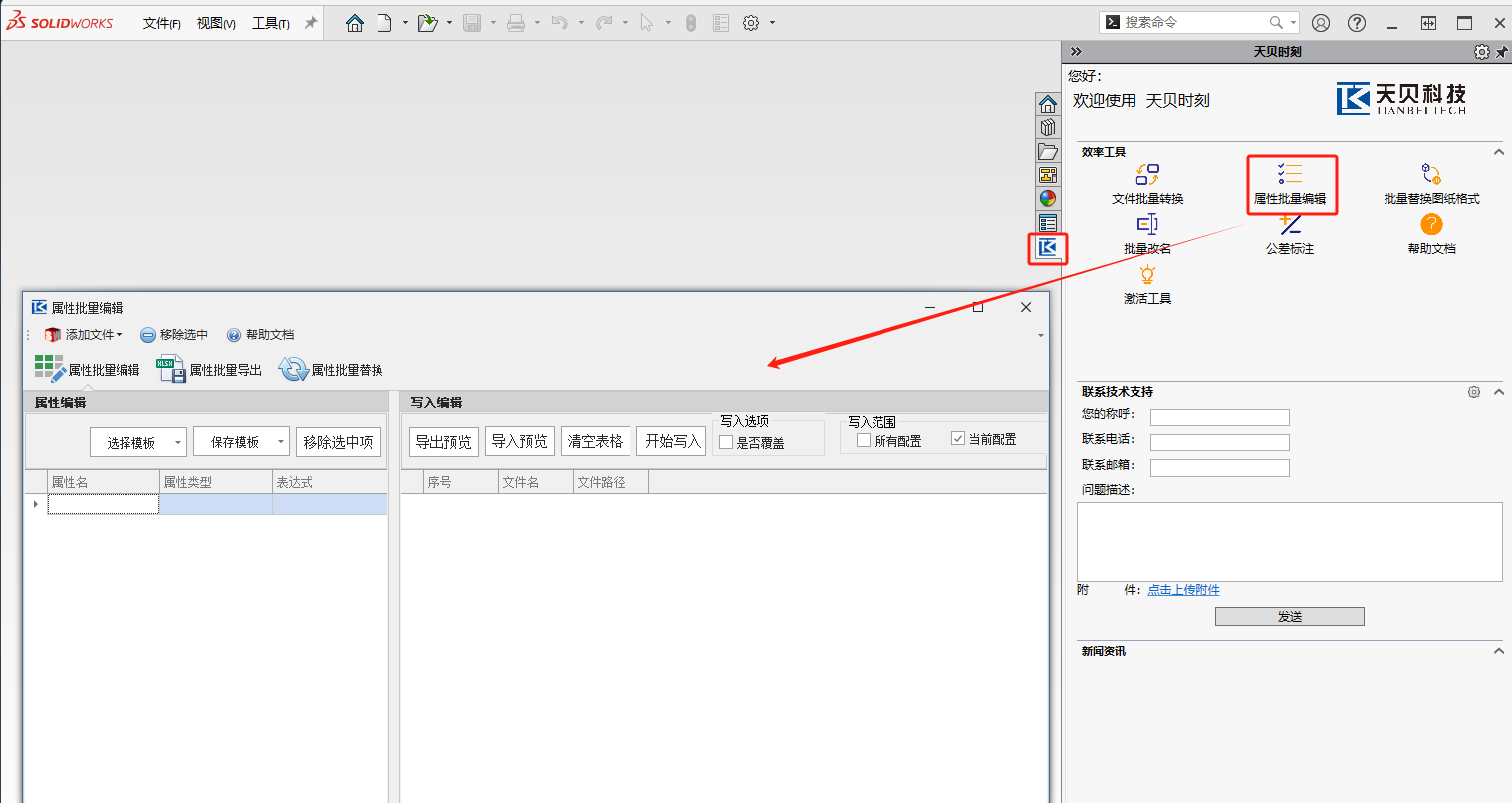Launch 属性批量编辑 tool in task pane
This screenshot has height=803, width=1512.
1290,185
